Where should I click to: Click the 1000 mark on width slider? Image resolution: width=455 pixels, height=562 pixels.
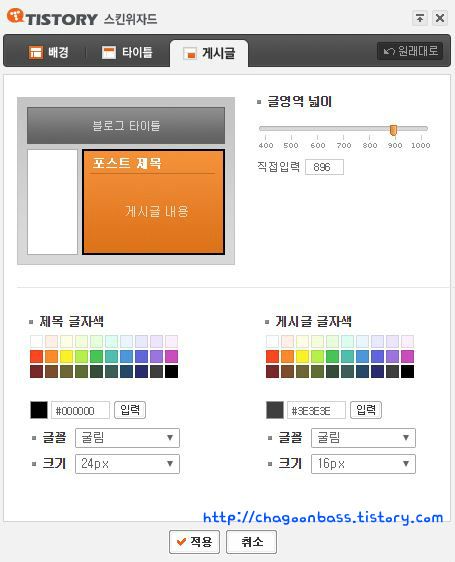421,145
